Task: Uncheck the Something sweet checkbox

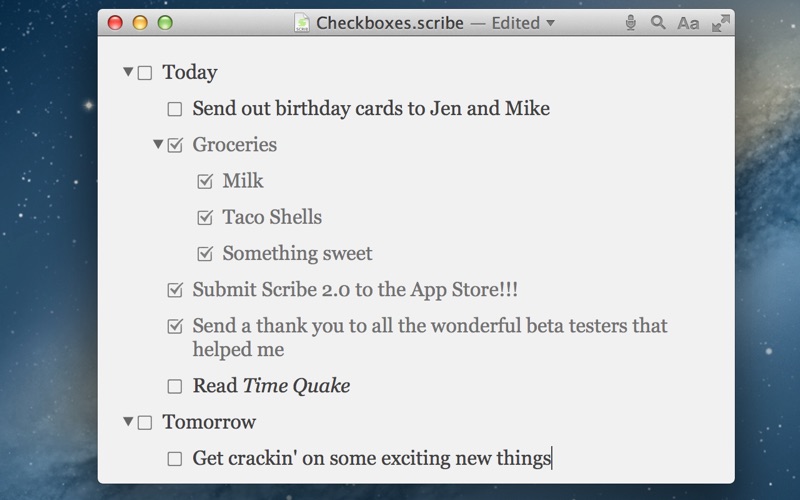Action: (x=205, y=254)
